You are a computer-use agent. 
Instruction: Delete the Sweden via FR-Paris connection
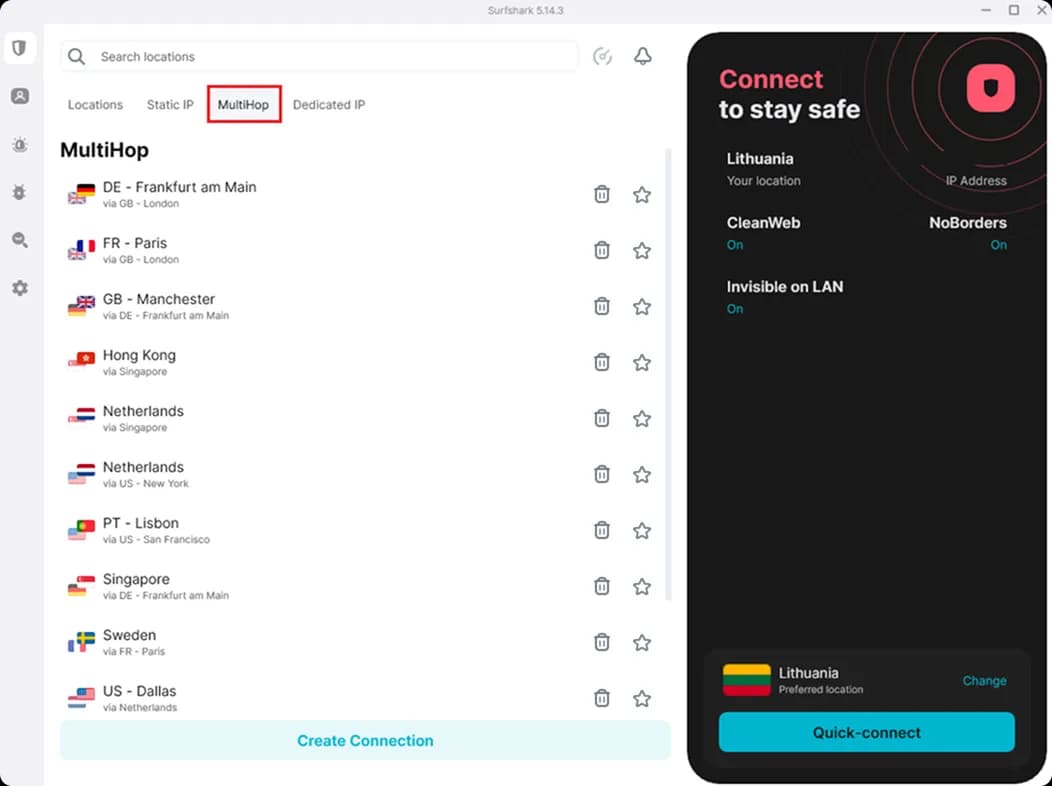601,642
